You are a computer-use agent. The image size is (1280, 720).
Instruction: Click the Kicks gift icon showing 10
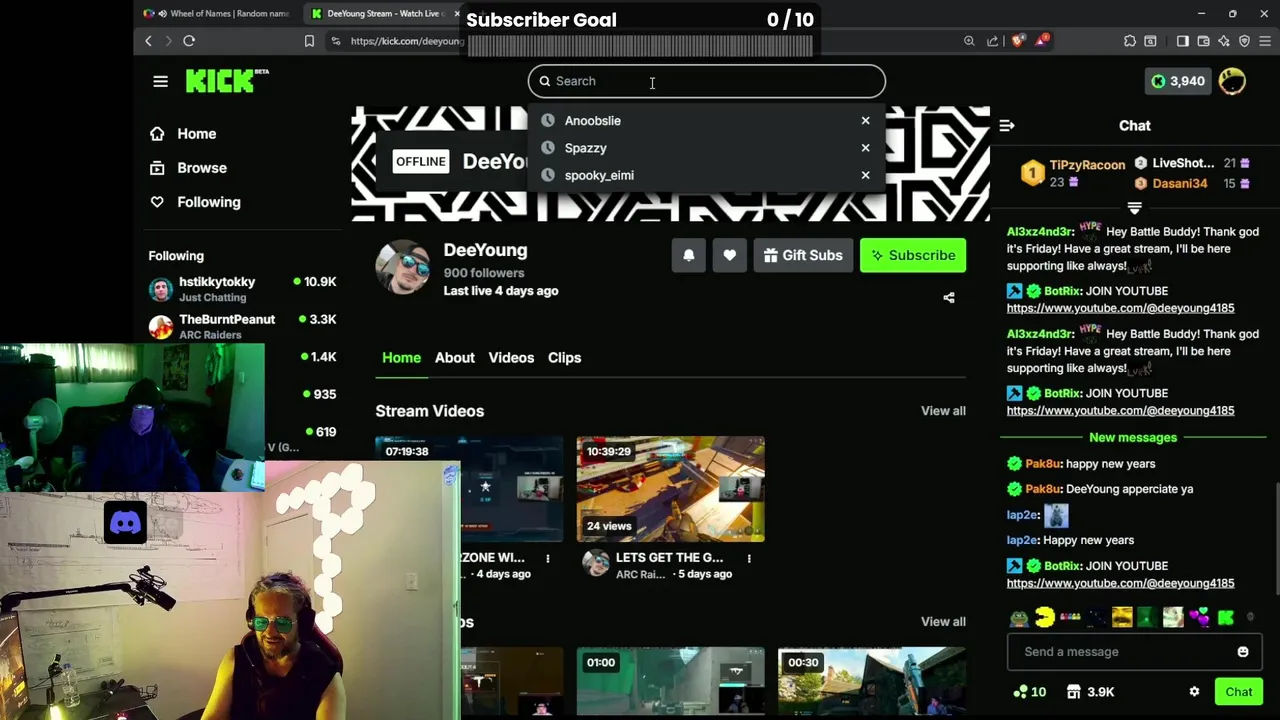pyautogui.click(x=1030, y=692)
